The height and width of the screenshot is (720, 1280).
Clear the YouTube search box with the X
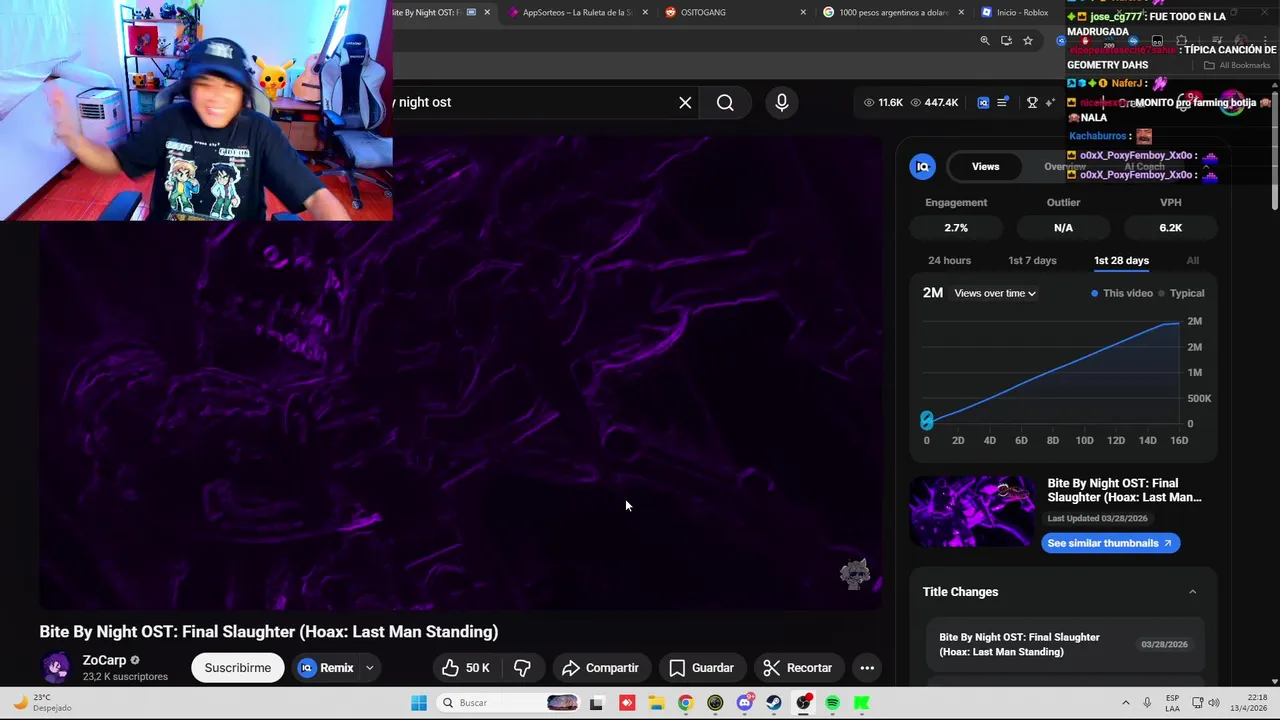[x=685, y=102]
